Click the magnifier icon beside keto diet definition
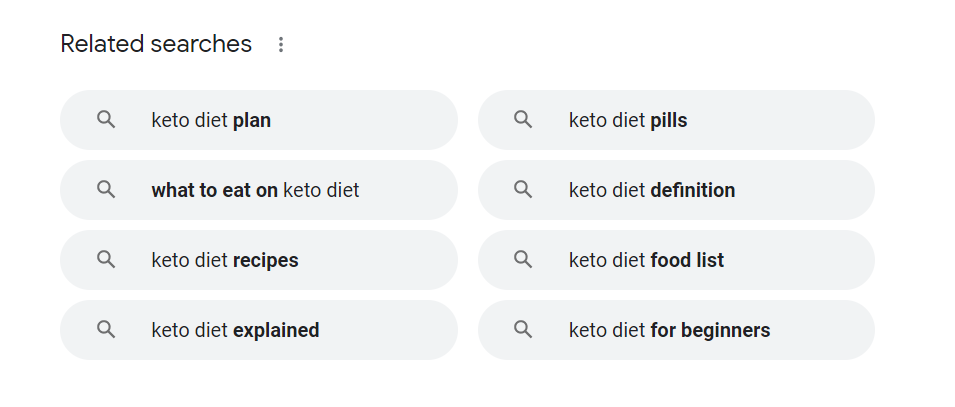The height and width of the screenshot is (407, 955). point(523,189)
